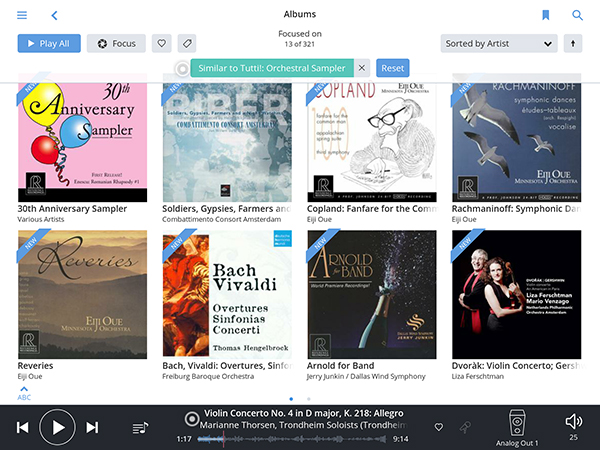Open Liza Ferschtman artist link

[x=478, y=377]
